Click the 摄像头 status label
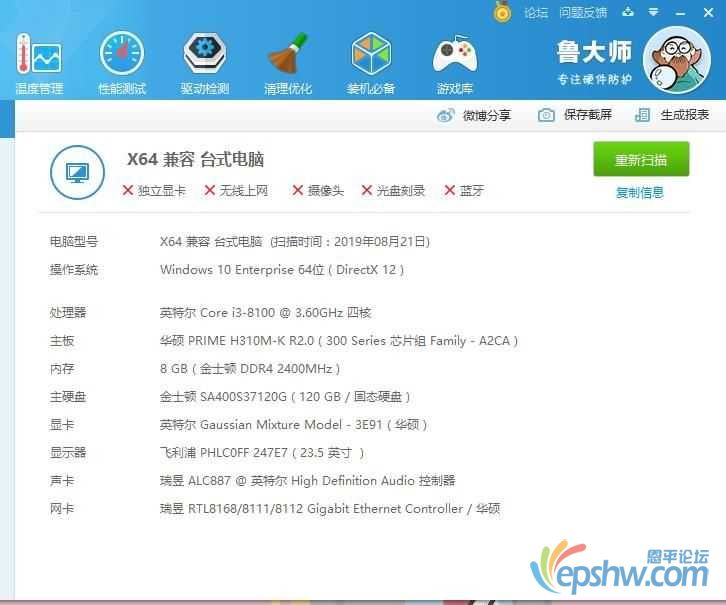726x605 pixels. 325,191
